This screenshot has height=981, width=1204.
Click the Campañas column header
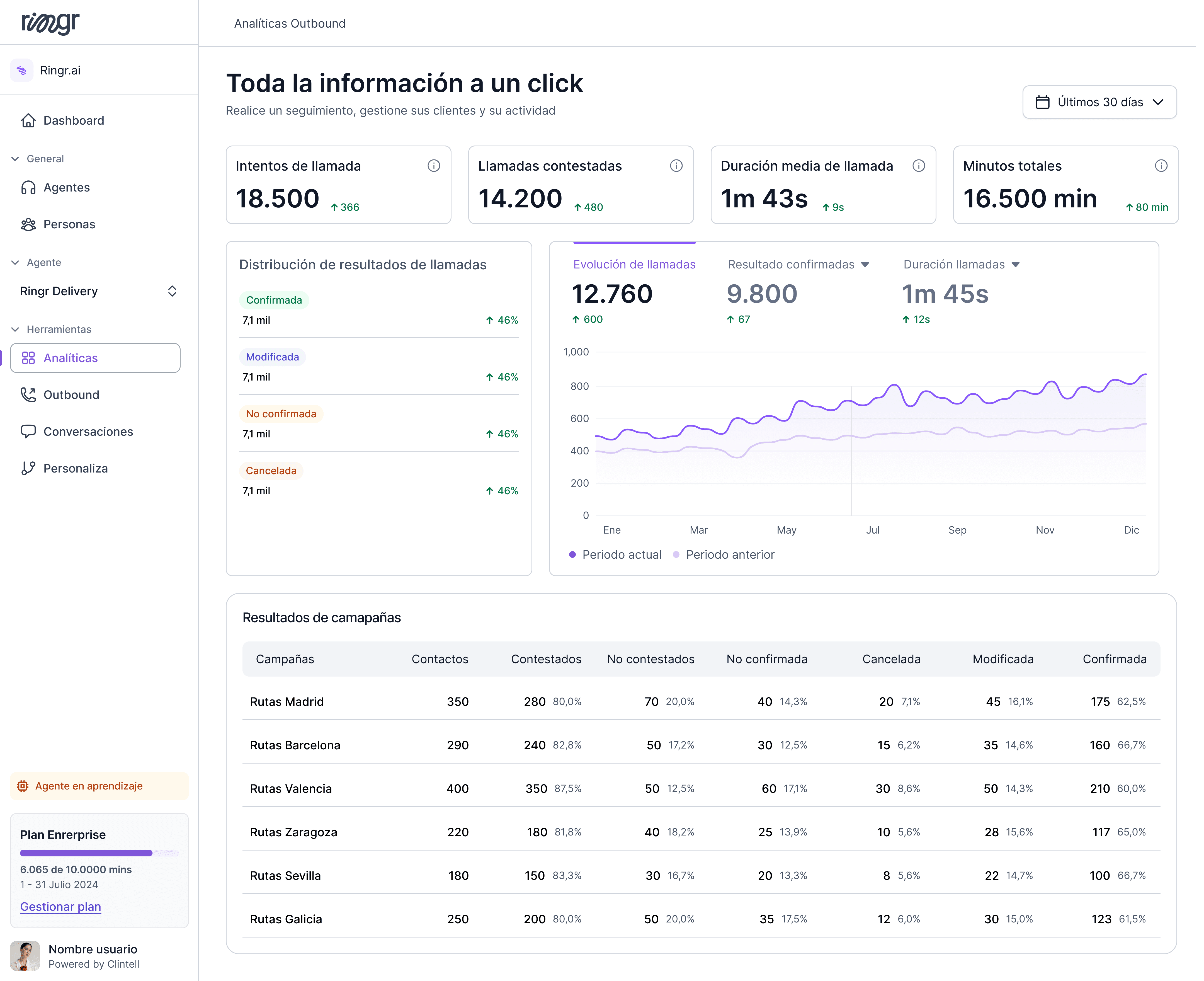[285, 659]
